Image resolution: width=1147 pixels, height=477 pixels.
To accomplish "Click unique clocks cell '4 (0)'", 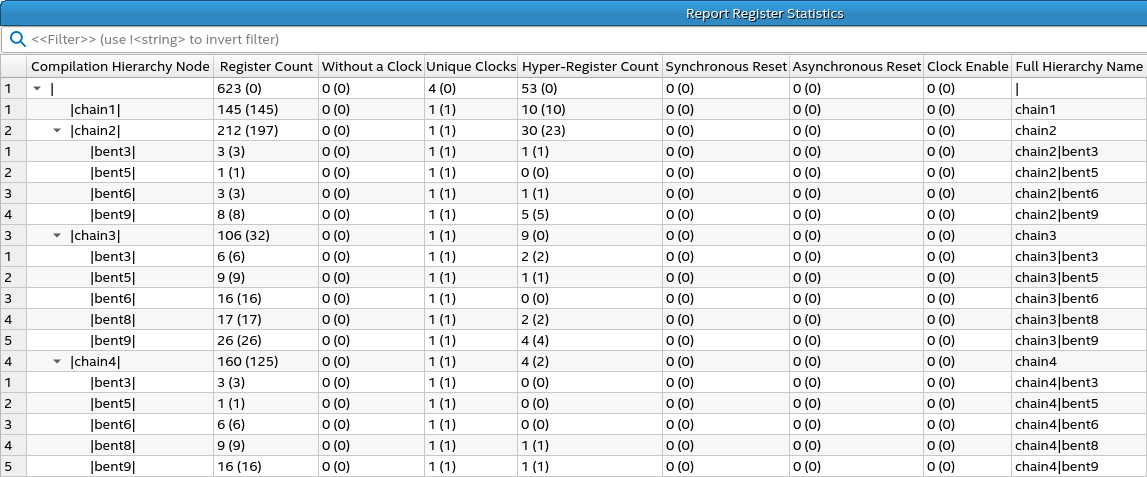I will click(x=443, y=89).
